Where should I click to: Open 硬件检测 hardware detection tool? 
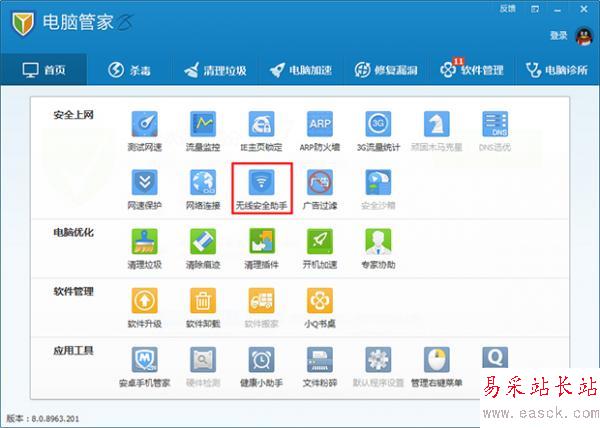[x=203, y=367]
